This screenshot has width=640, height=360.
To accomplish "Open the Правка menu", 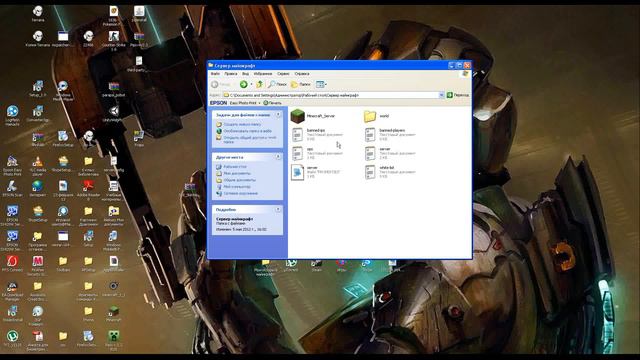I will 231,74.
